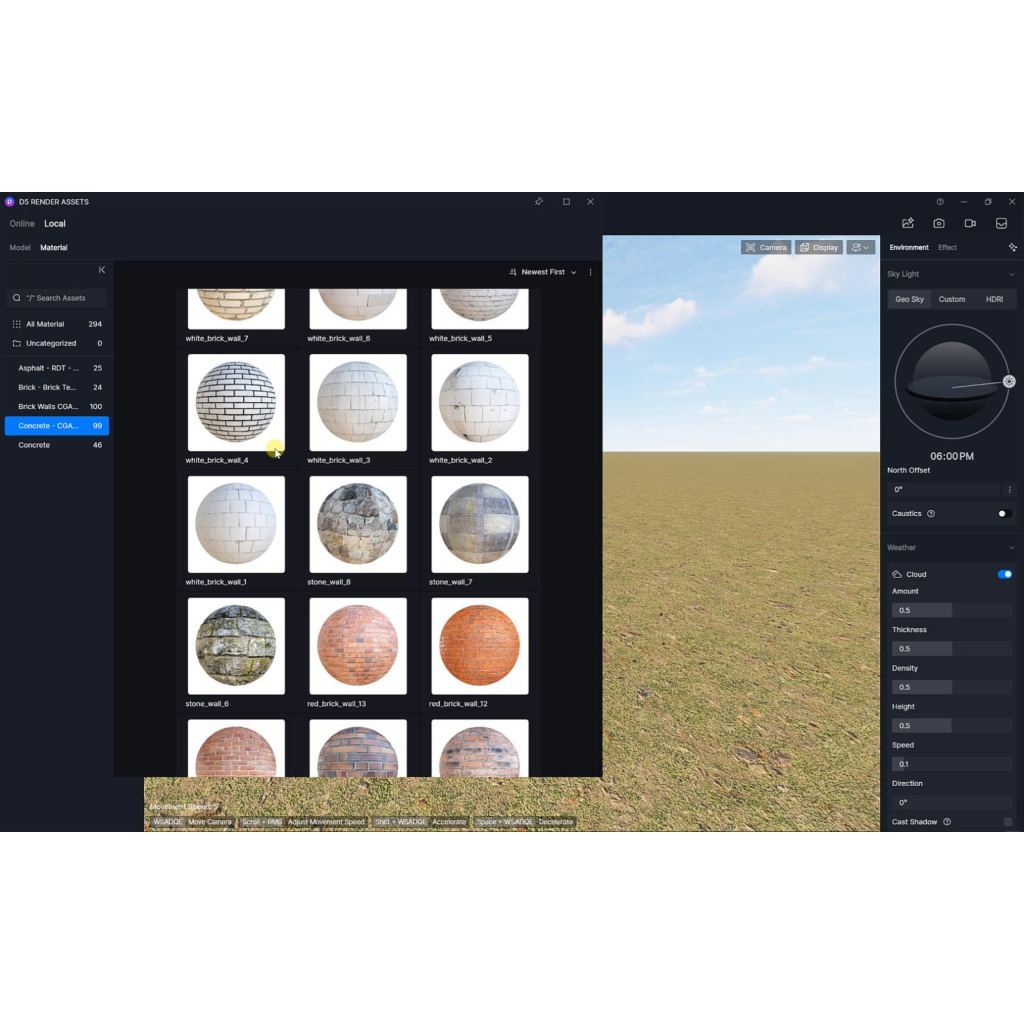Select the Concrete - CGA... folder
The image size is (1024, 1024).
point(57,426)
